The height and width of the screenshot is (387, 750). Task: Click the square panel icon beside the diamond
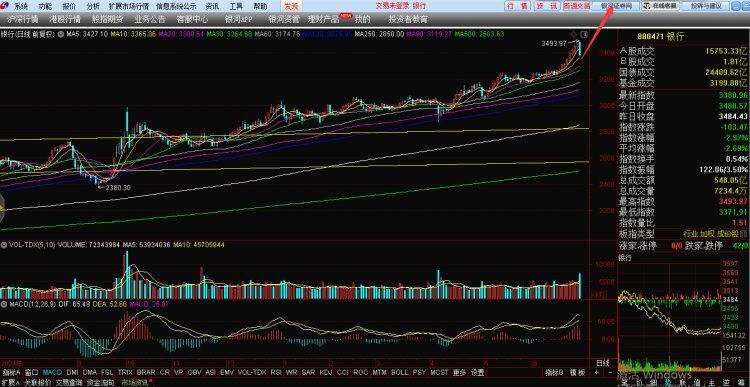point(584,34)
